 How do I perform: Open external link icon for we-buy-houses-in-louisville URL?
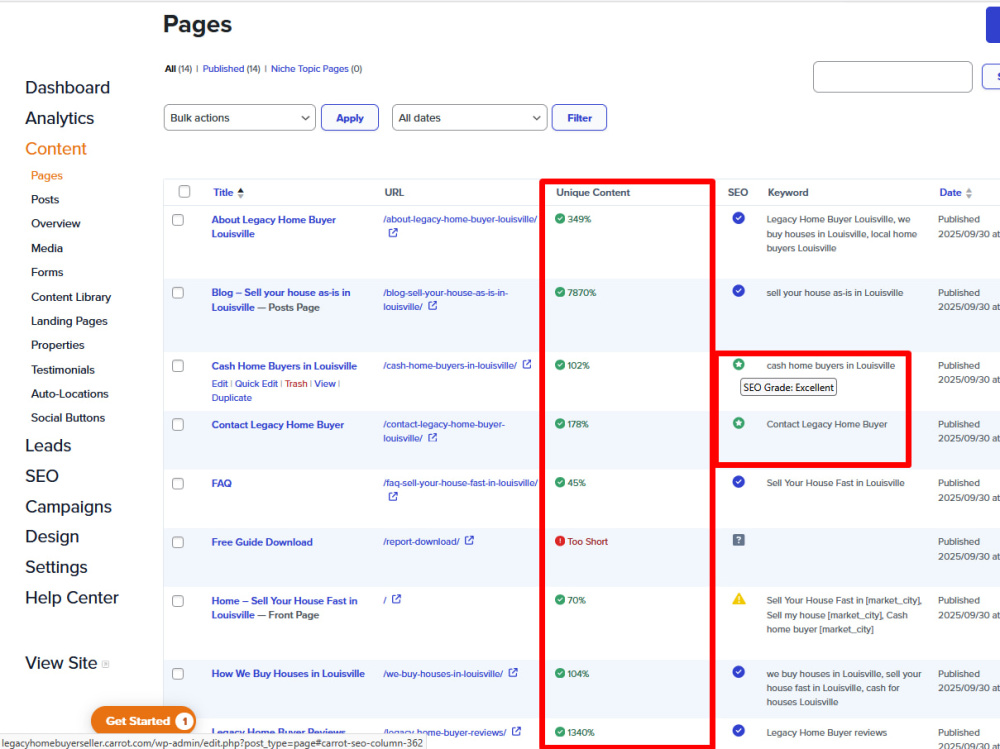(x=513, y=672)
